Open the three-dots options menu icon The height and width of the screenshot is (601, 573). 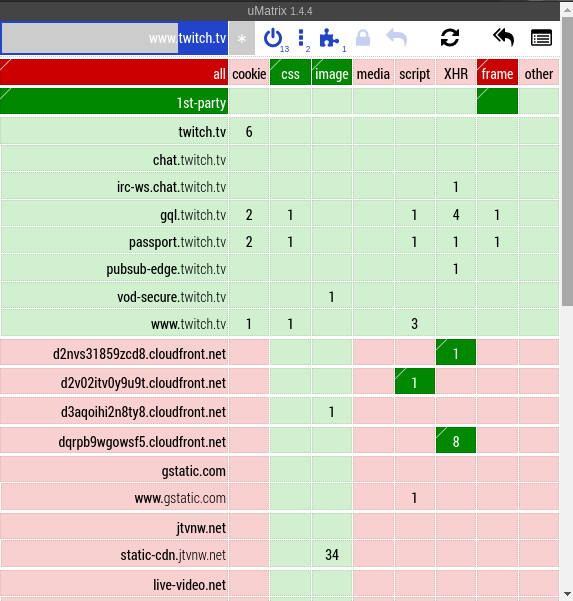[x=301, y=38]
